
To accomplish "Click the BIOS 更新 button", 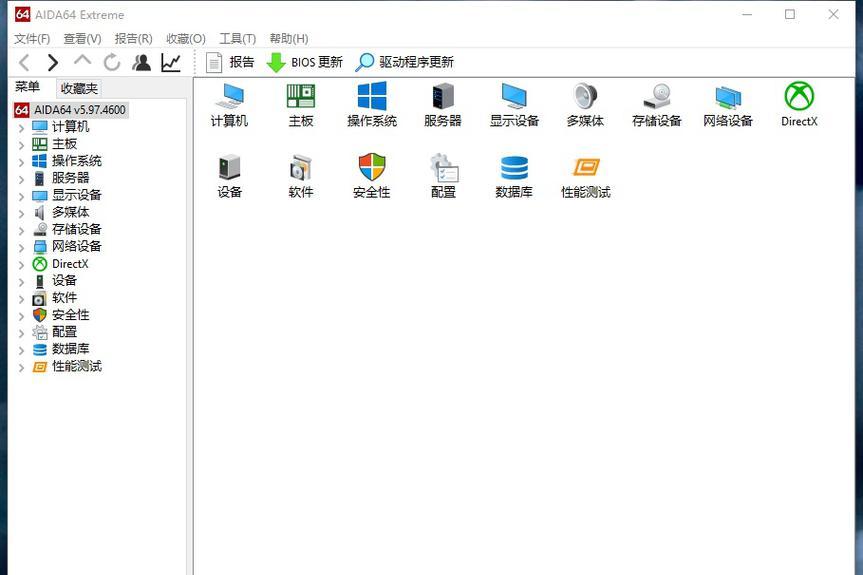I will pyautogui.click(x=304, y=62).
